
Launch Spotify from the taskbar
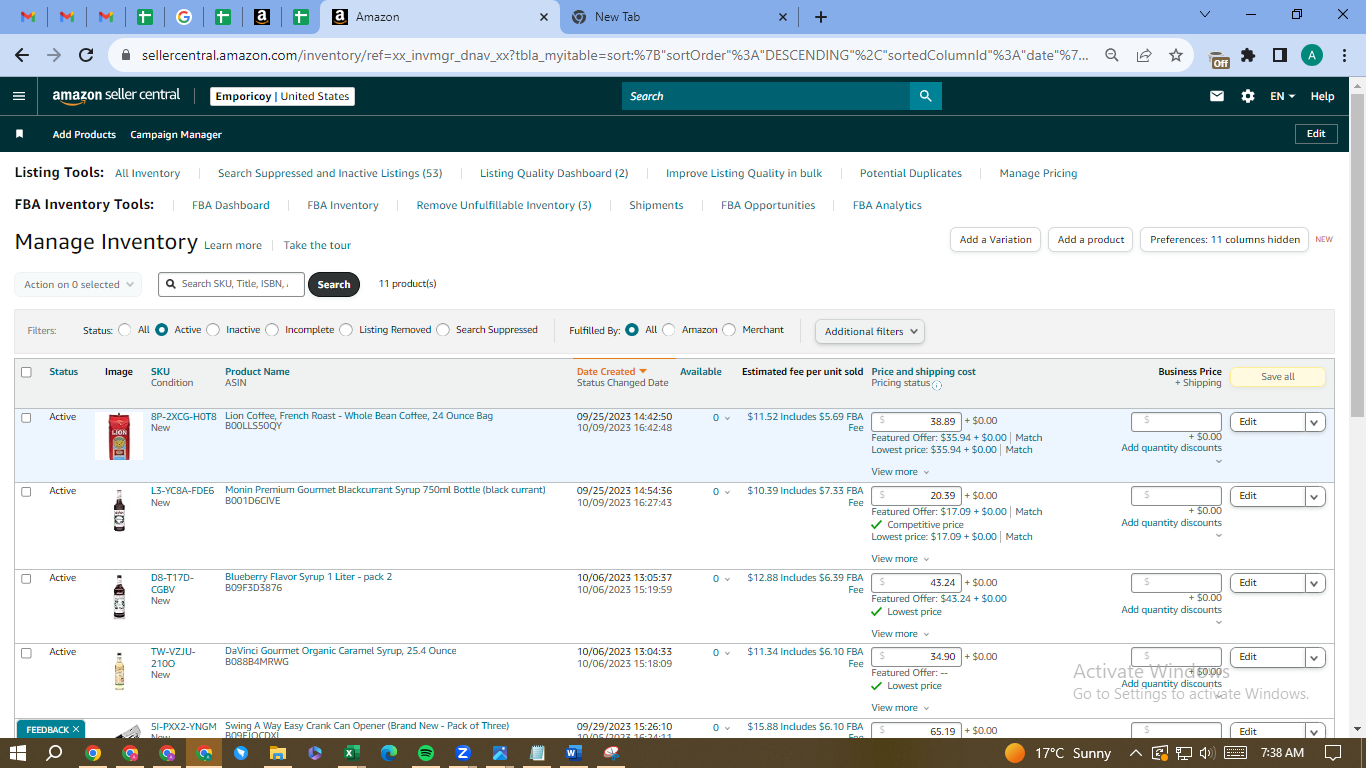pyautogui.click(x=426, y=752)
